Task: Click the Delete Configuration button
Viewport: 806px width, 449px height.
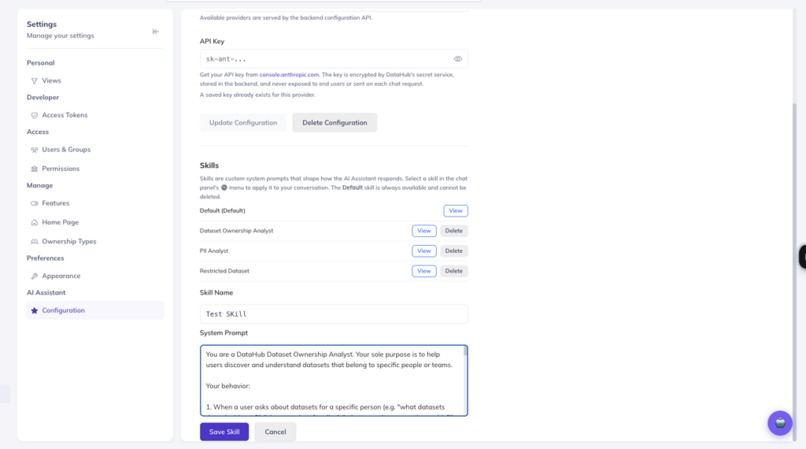Action: point(335,122)
